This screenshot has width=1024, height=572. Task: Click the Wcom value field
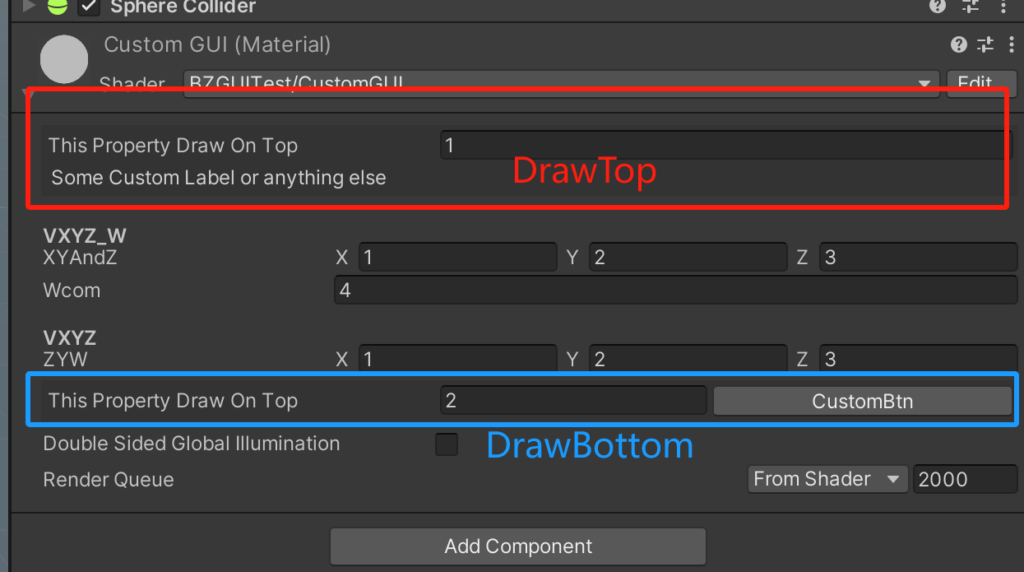tap(675, 291)
